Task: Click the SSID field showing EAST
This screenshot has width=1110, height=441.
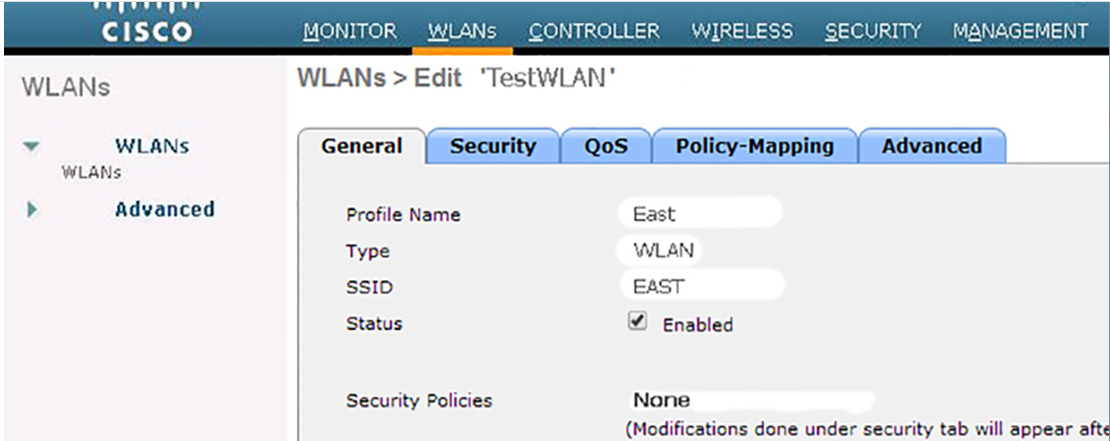Action: (701, 286)
